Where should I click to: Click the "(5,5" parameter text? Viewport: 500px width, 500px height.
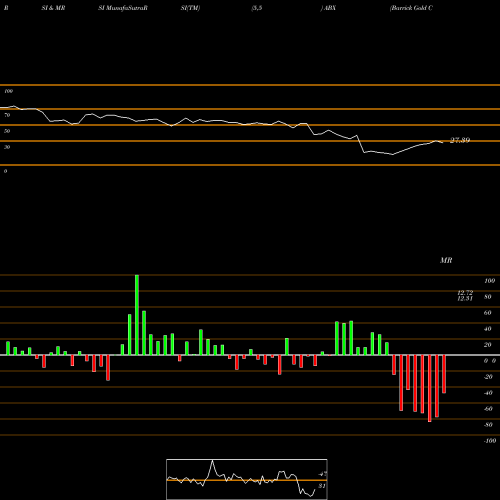257,8
